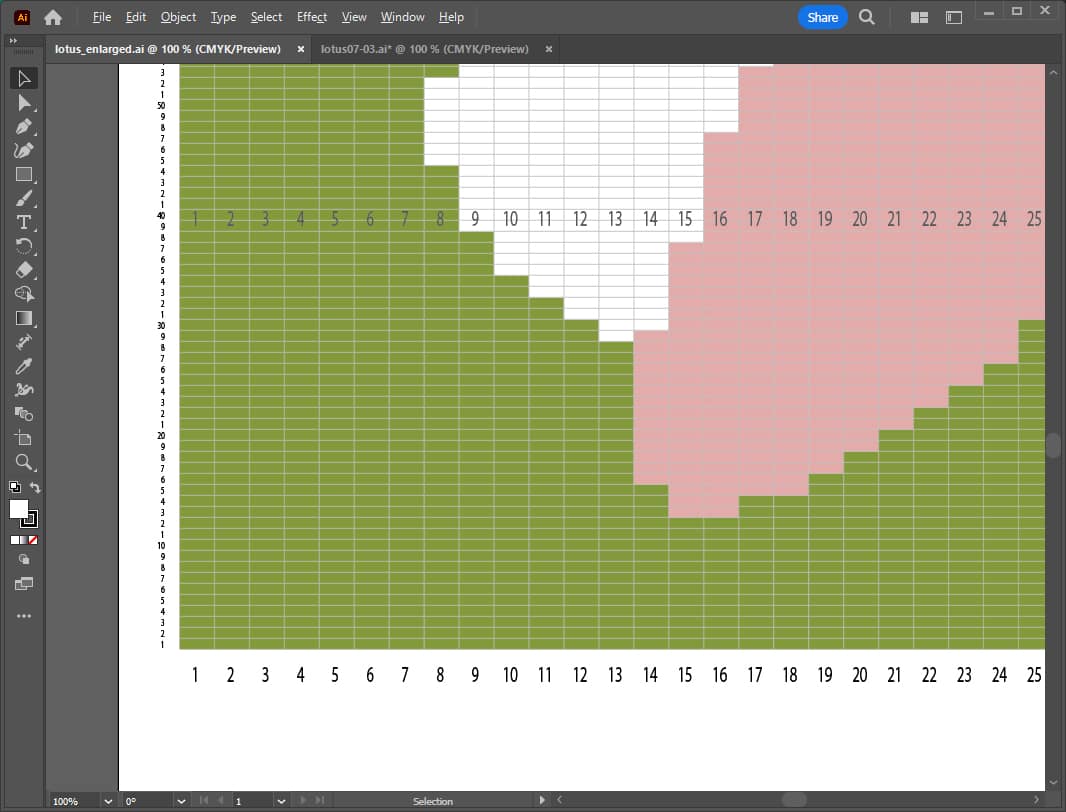Open the artboard navigation dropdown
The image size is (1066, 812).
tap(279, 801)
